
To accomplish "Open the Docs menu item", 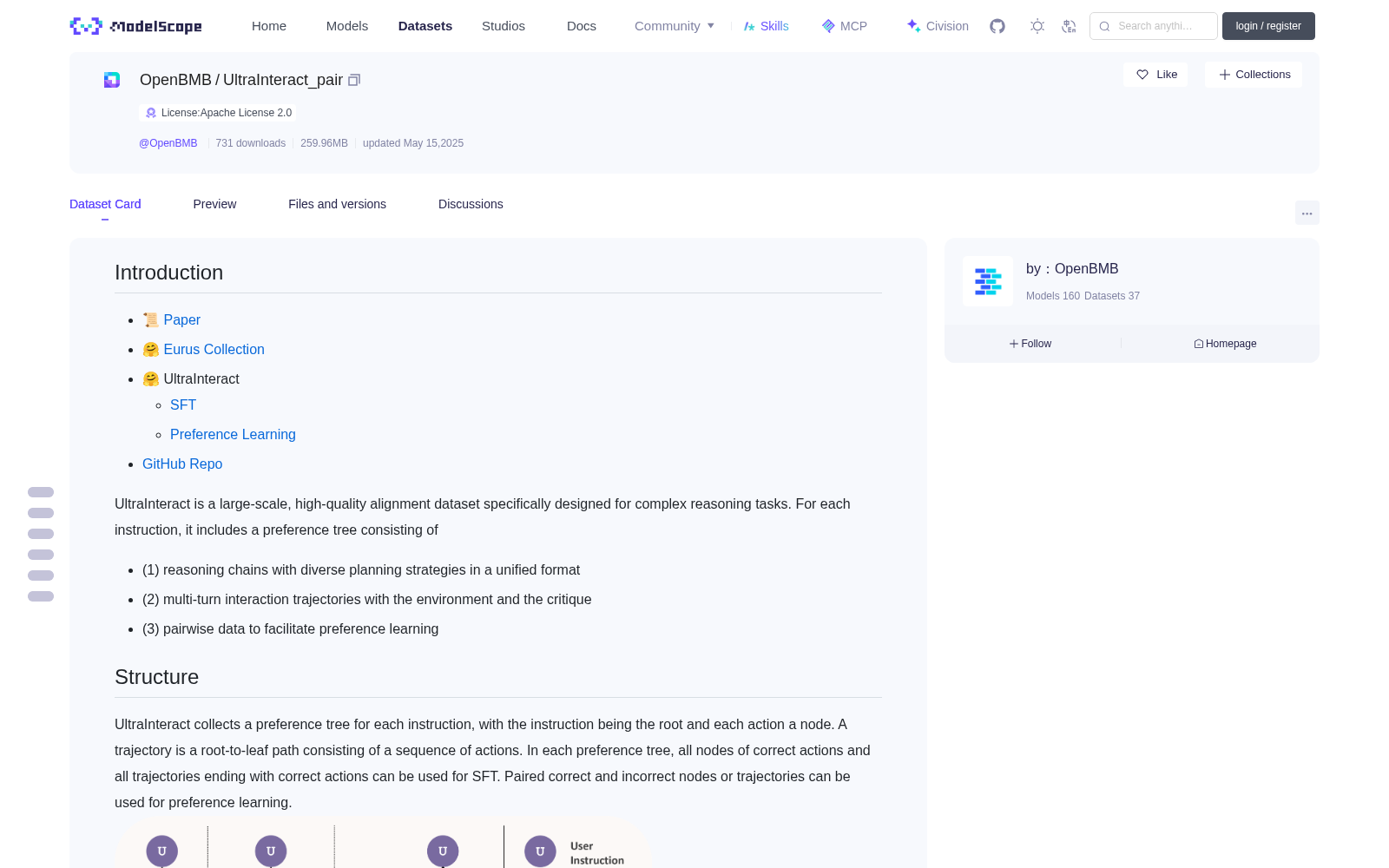I will [582, 26].
